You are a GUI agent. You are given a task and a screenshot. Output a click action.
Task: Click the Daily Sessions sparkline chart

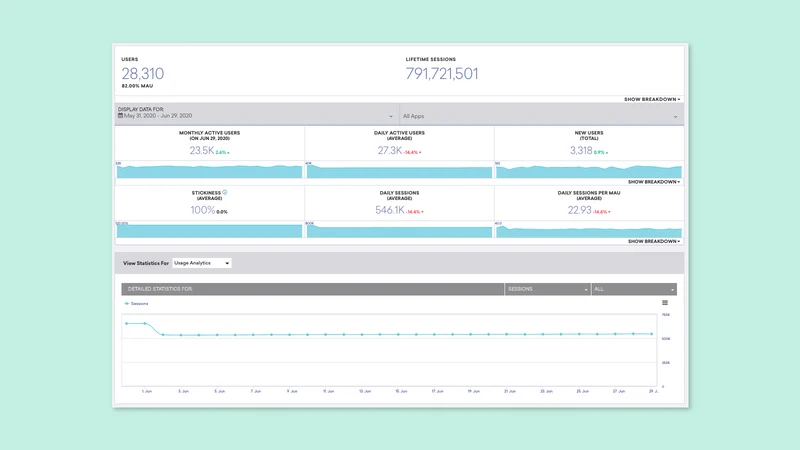[399, 230]
